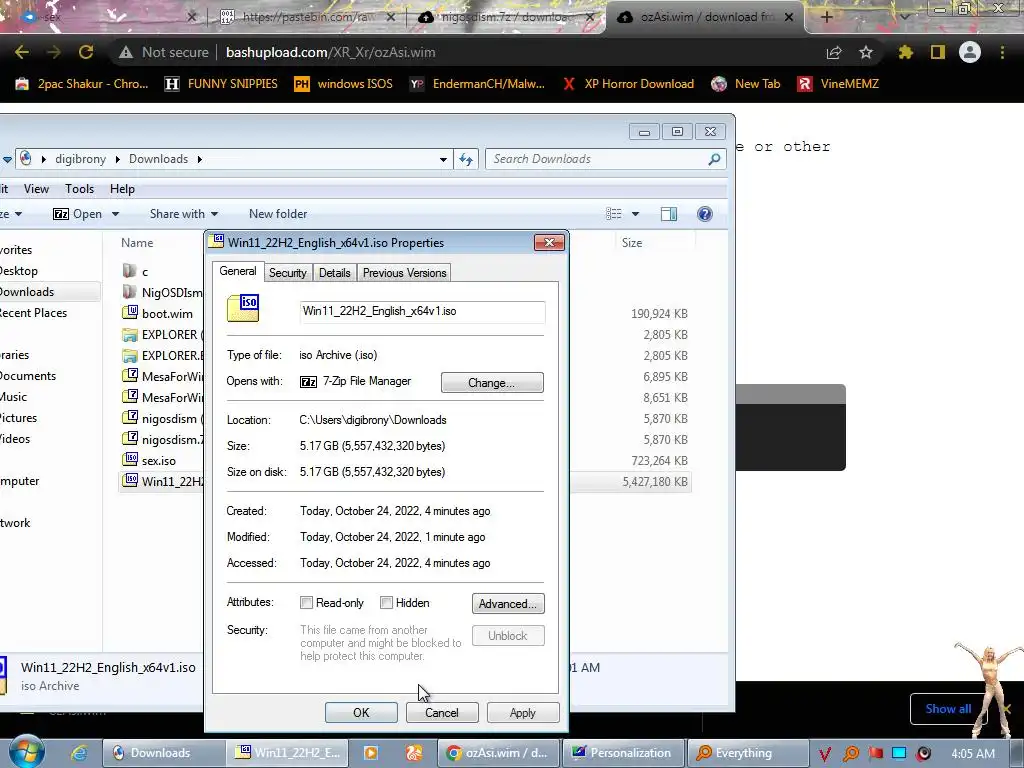Open the View menu in Explorer
Image resolution: width=1024 pixels, height=768 pixels.
coord(36,189)
